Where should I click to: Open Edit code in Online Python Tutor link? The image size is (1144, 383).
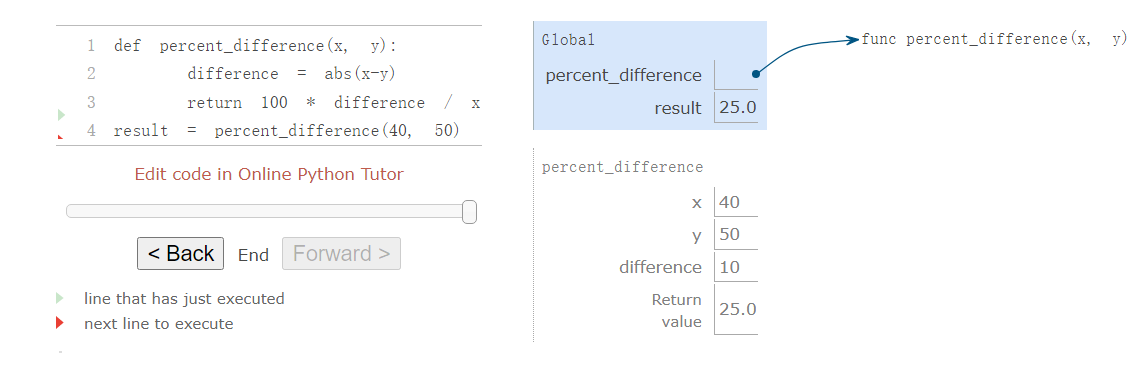pos(268,174)
